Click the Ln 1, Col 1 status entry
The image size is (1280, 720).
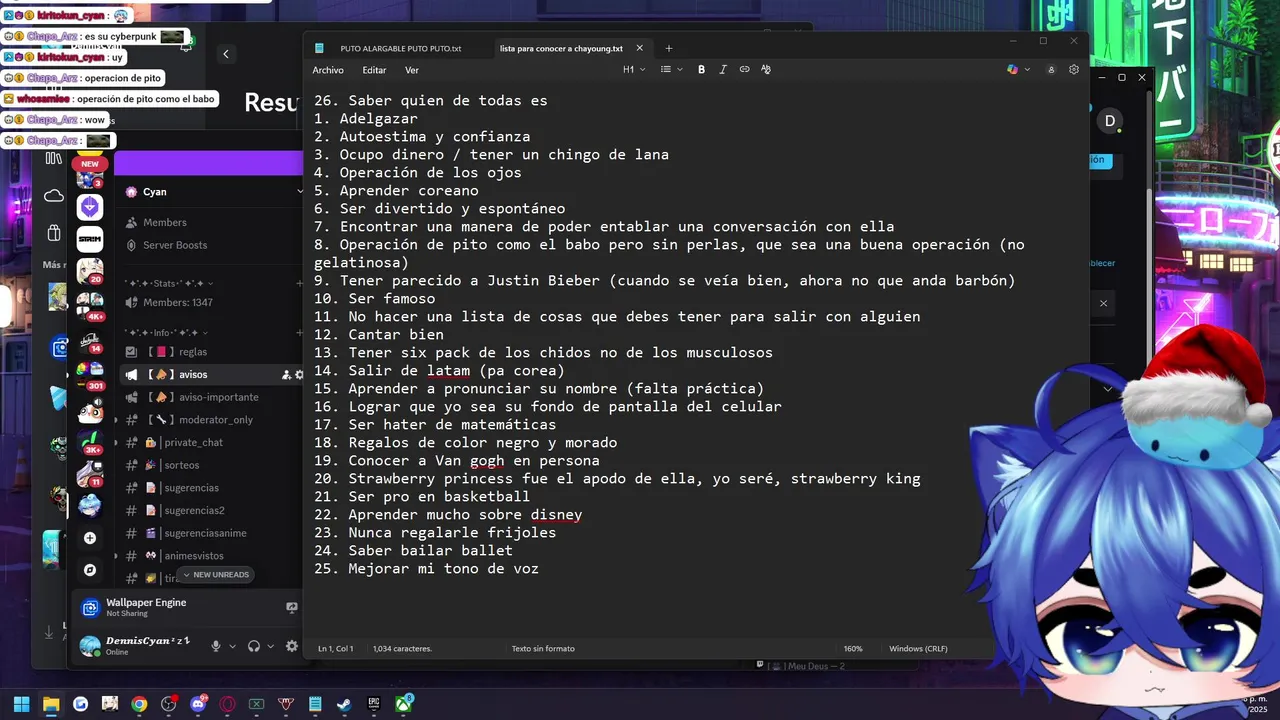click(335, 649)
